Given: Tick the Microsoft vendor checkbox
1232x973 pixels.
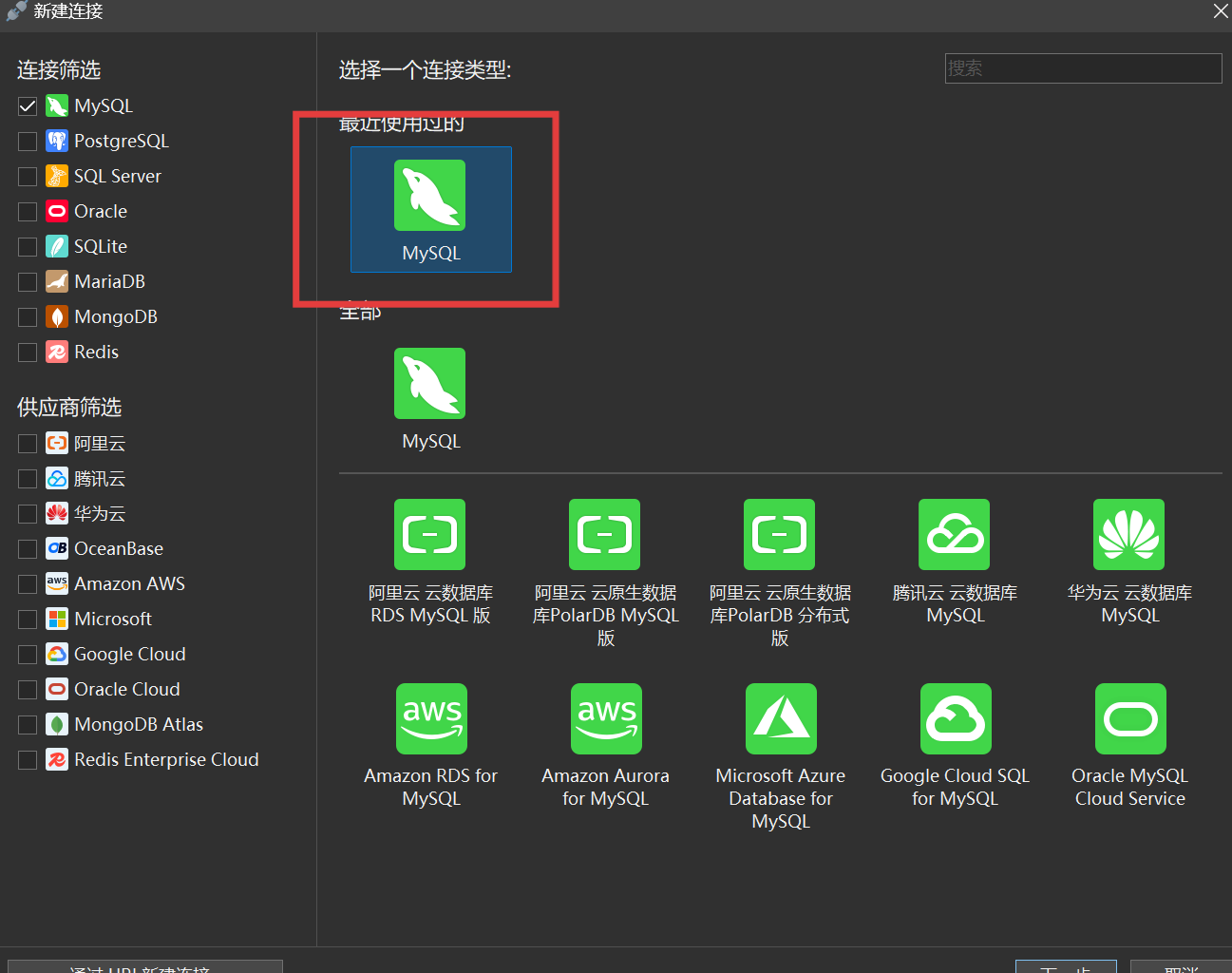Looking at the screenshot, I should click(28, 620).
